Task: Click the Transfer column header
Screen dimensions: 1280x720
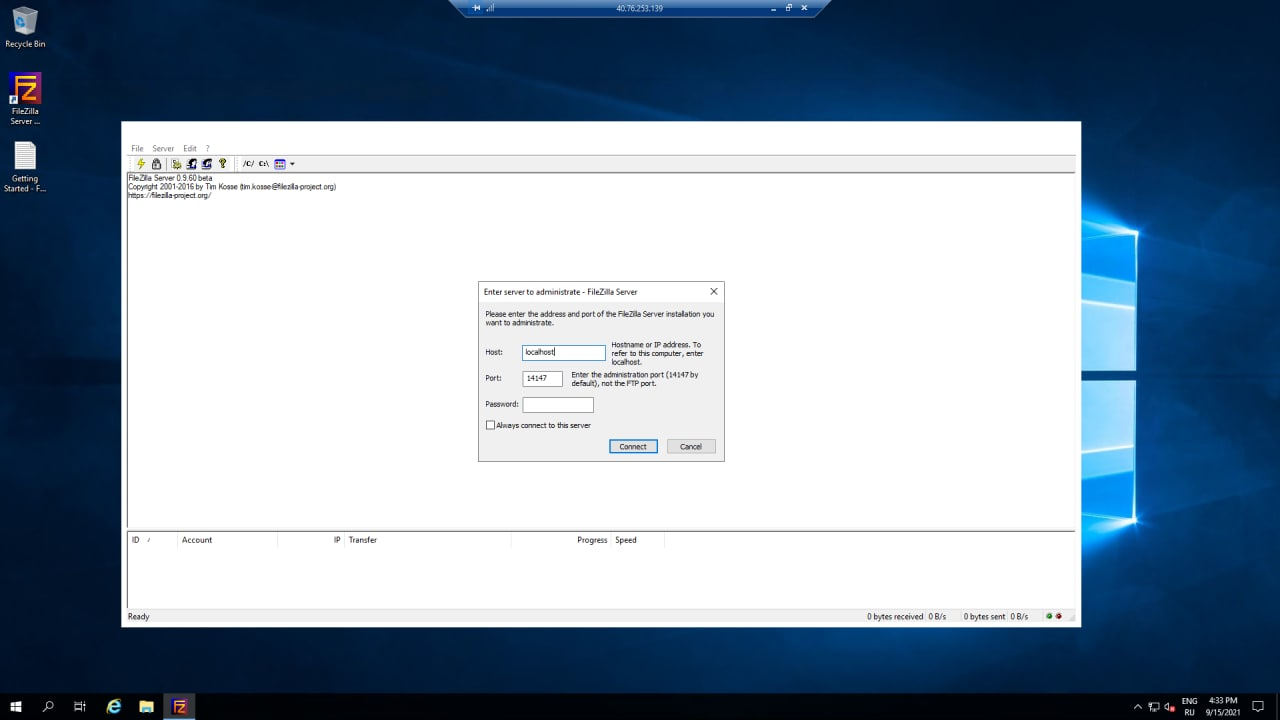Action: (x=428, y=540)
